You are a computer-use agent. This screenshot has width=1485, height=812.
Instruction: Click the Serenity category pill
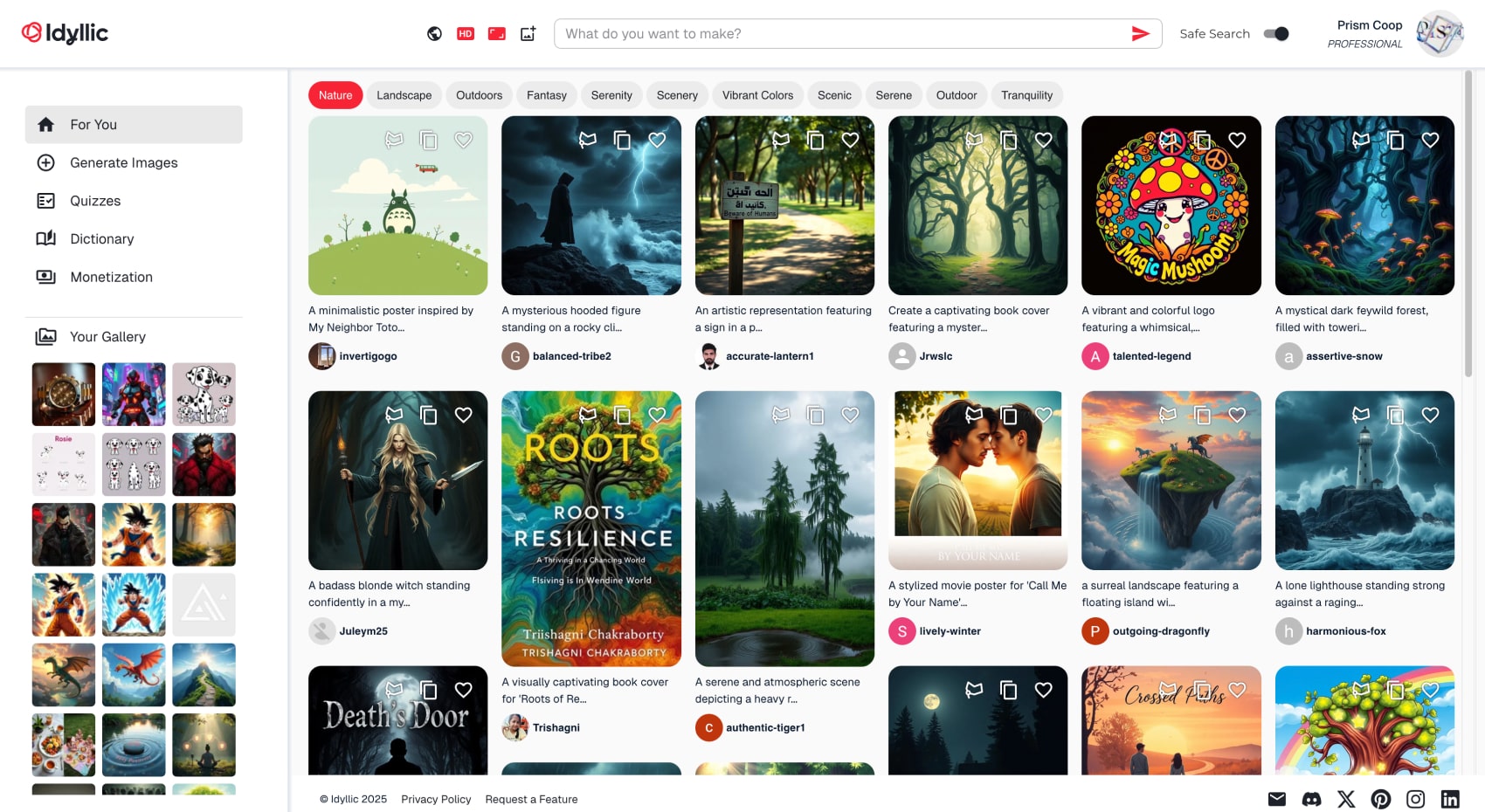[611, 95]
